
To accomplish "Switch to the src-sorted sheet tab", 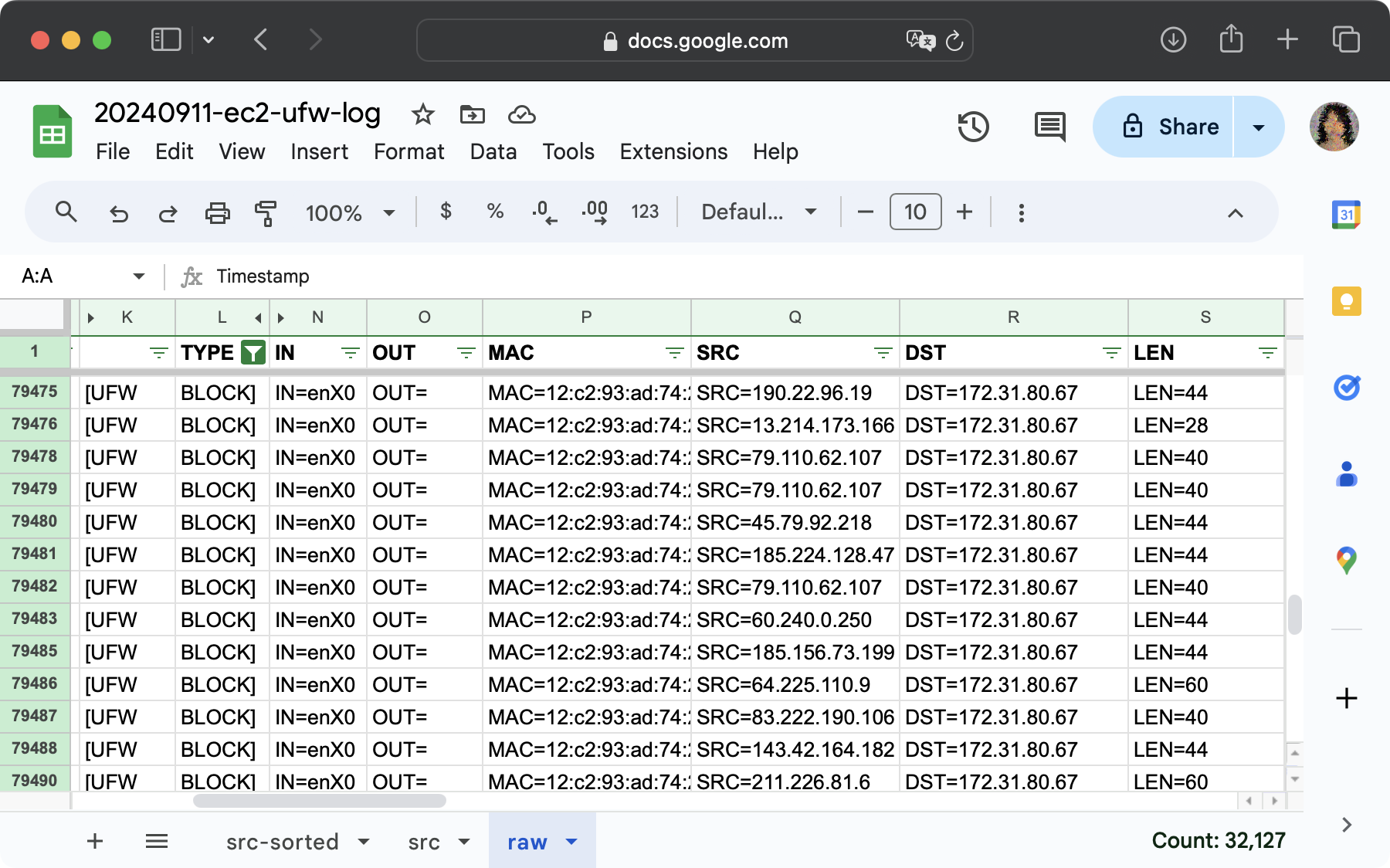I will [282, 842].
